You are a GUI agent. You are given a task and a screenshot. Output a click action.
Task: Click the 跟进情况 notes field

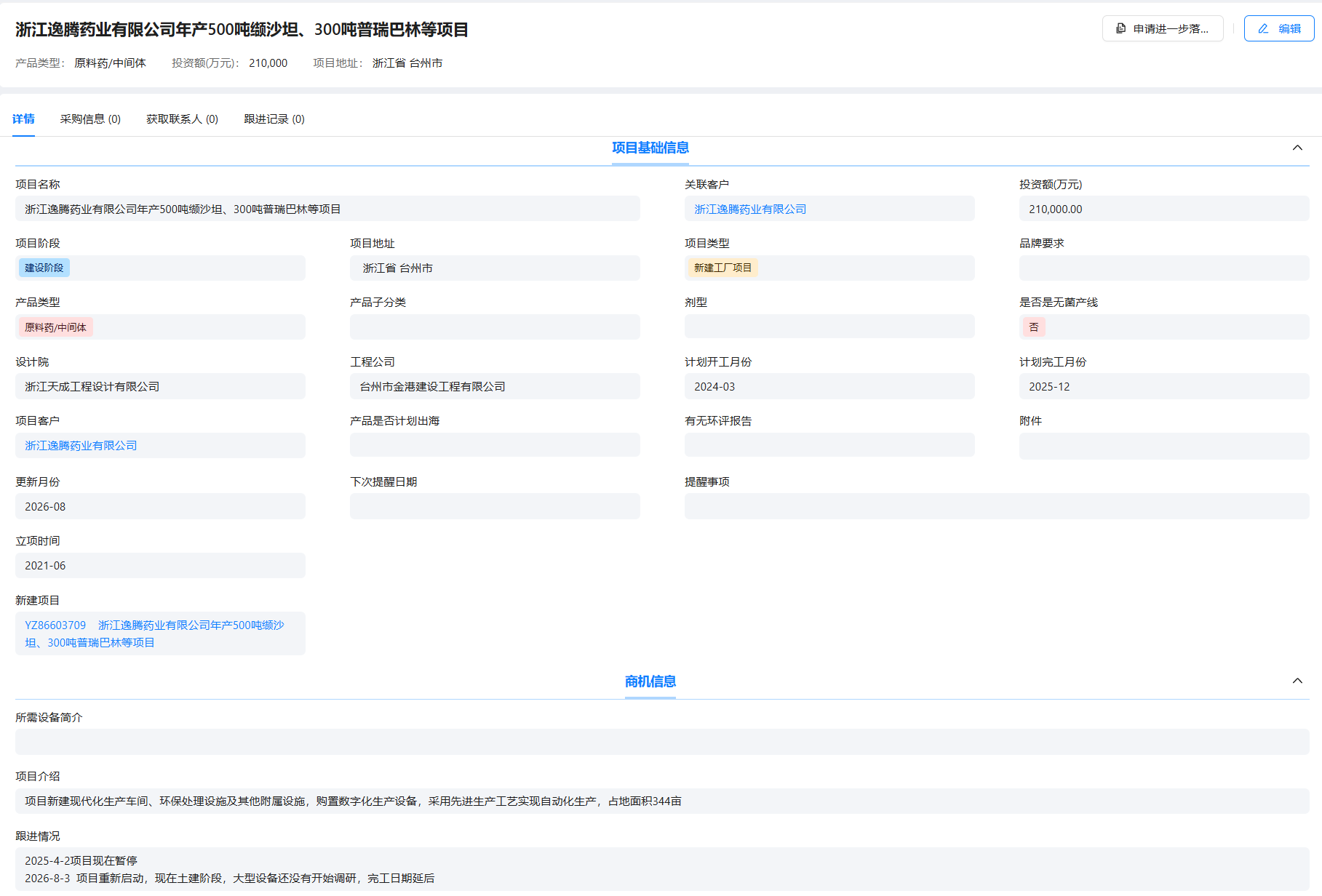[x=662, y=869]
